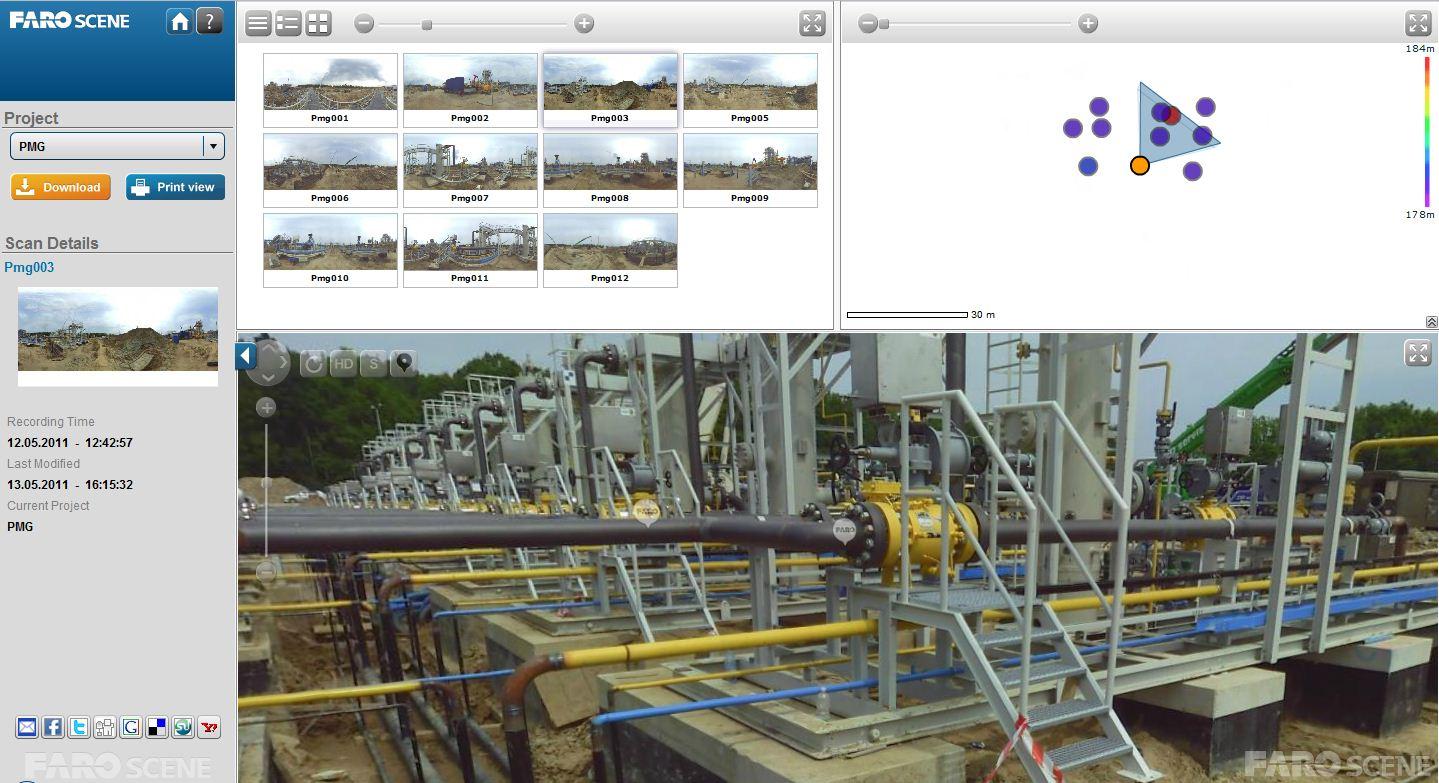Screen dimensions: 1439x783
Task: Click the Print view button
Action: tap(175, 187)
